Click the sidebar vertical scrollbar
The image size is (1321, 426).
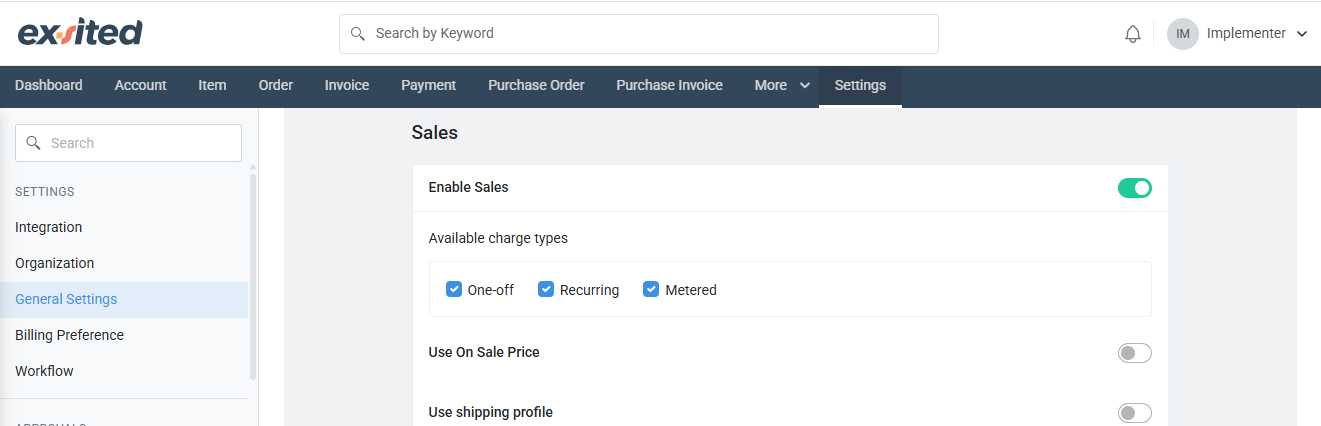coord(253,276)
